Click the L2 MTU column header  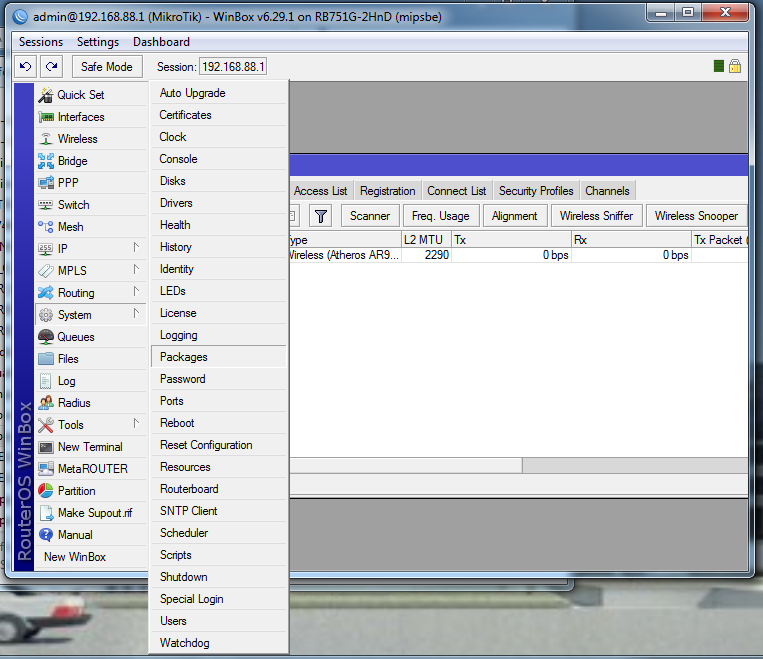426,239
